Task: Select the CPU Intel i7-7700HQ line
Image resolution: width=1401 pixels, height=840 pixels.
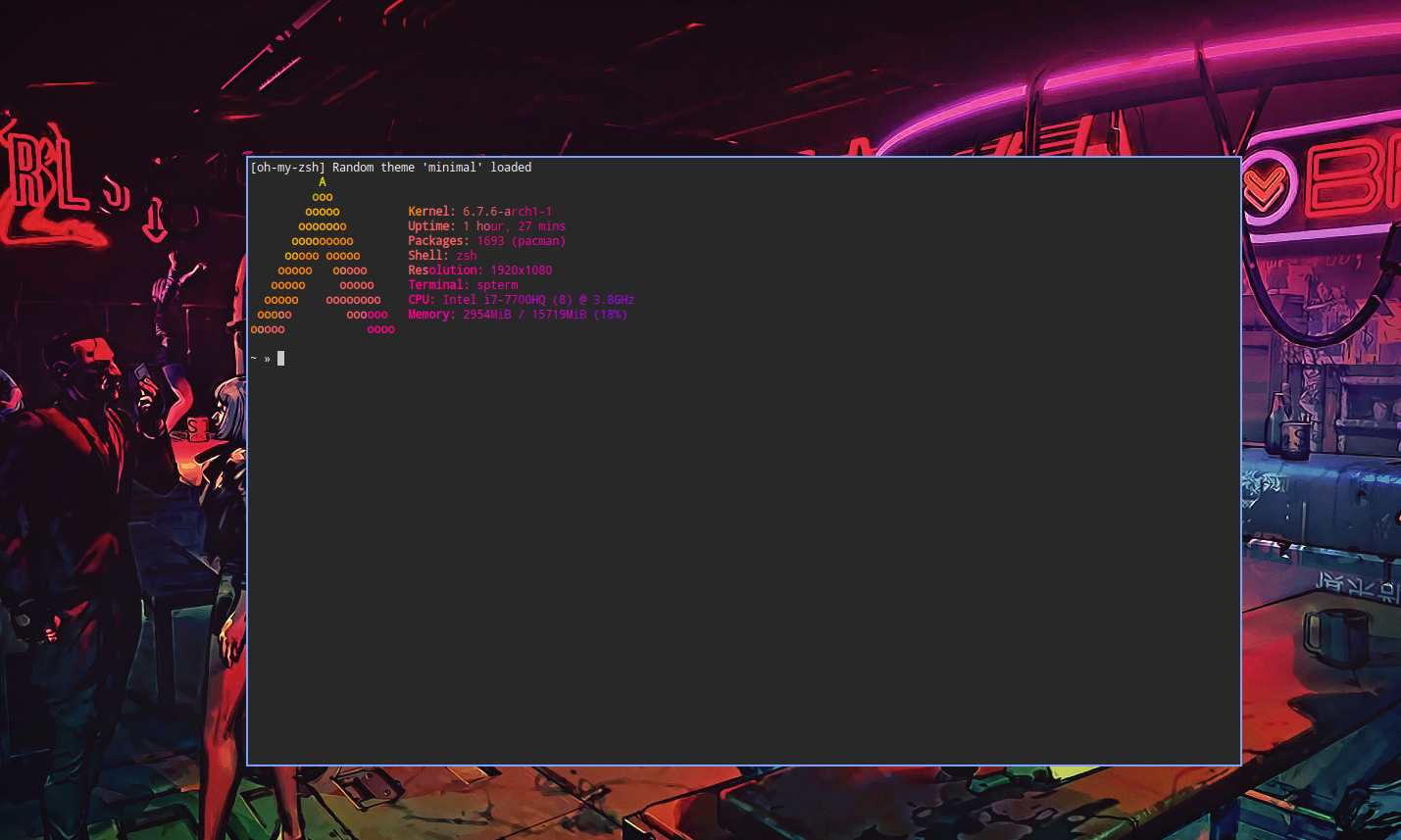Action: pyautogui.click(x=522, y=300)
